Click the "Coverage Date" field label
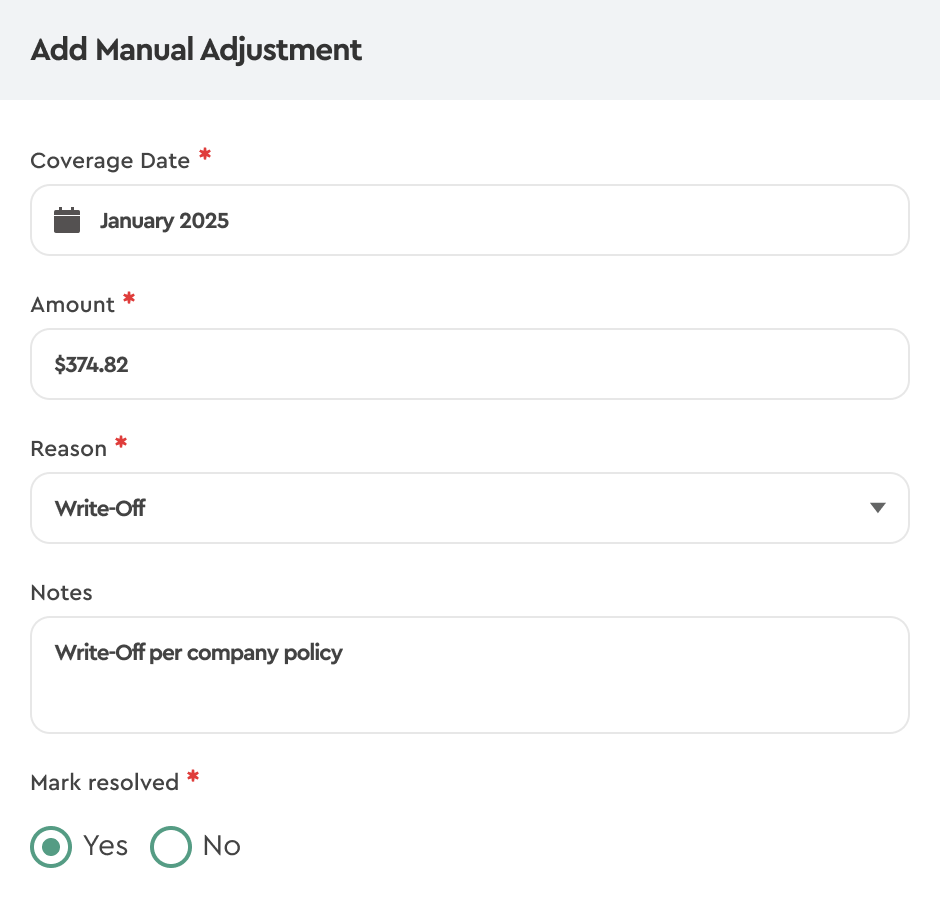Viewport: 940px width, 918px height. pos(110,161)
